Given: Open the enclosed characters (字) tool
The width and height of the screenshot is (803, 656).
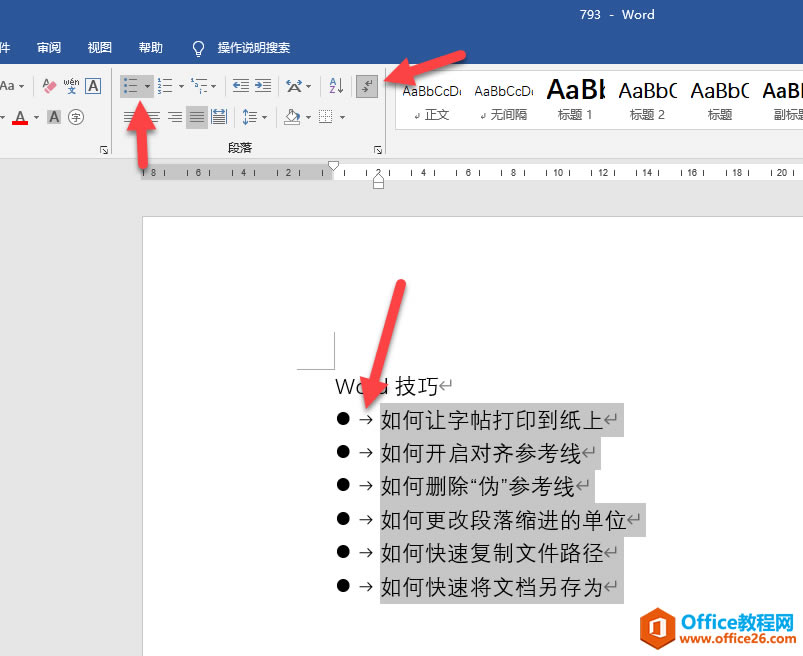Looking at the screenshot, I should coord(76,117).
